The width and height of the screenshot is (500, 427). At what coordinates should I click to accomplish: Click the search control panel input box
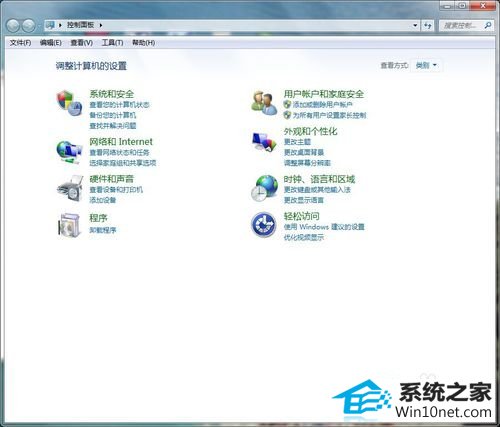pos(462,25)
